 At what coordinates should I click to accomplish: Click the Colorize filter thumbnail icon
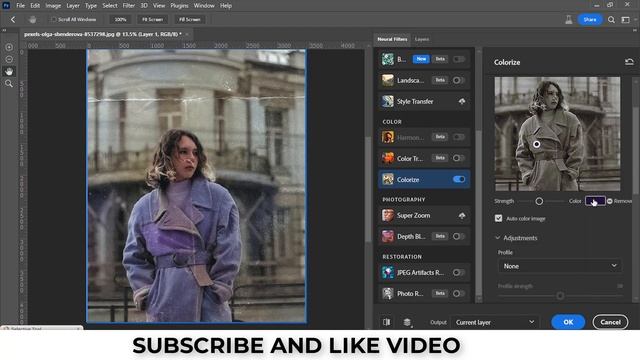(x=387, y=179)
